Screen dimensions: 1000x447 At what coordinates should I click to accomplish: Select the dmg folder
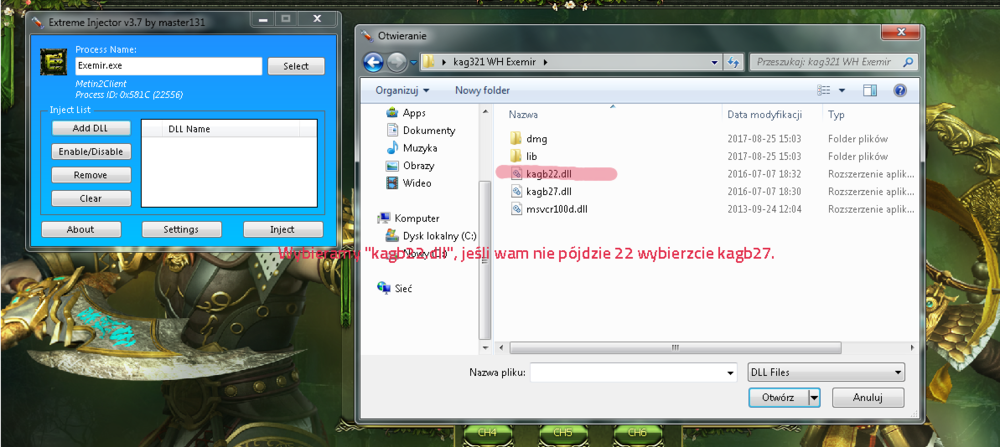(529, 138)
